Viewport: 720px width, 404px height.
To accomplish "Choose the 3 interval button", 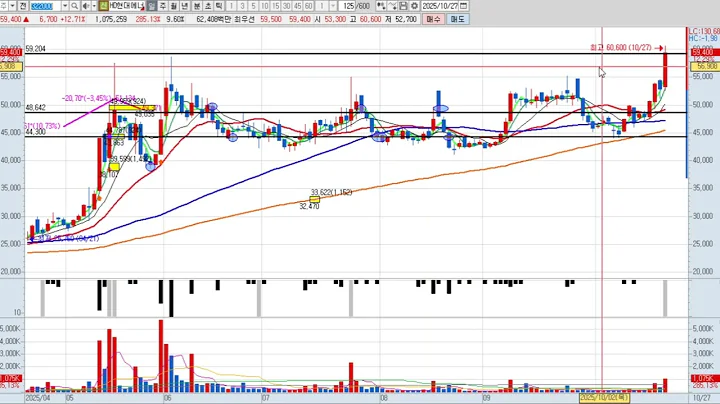I will click(x=242, y=6).
